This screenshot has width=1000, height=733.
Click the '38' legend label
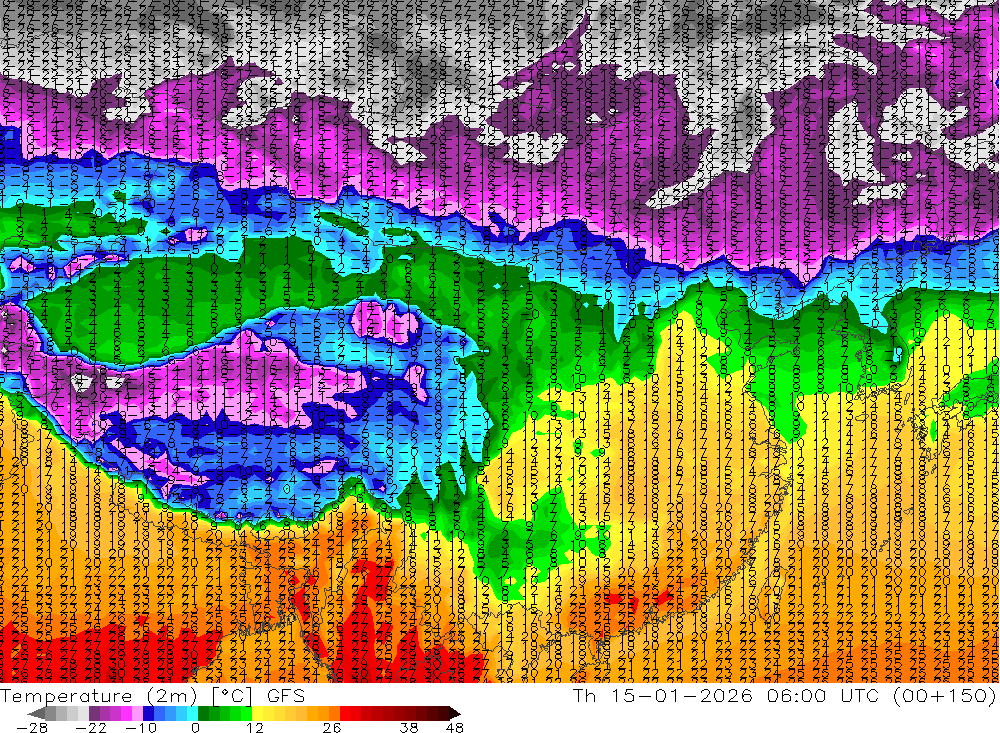409,727
